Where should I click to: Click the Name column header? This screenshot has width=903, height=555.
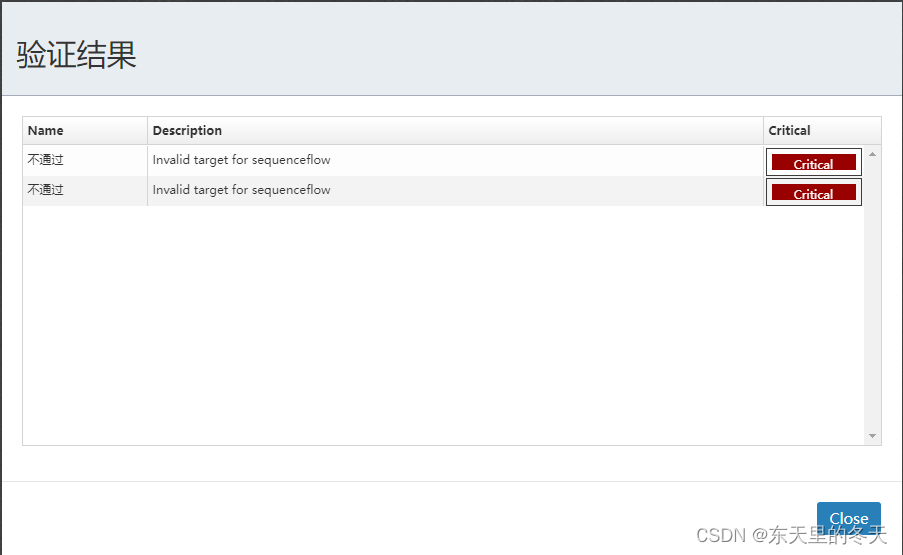(x=46, y=131)
